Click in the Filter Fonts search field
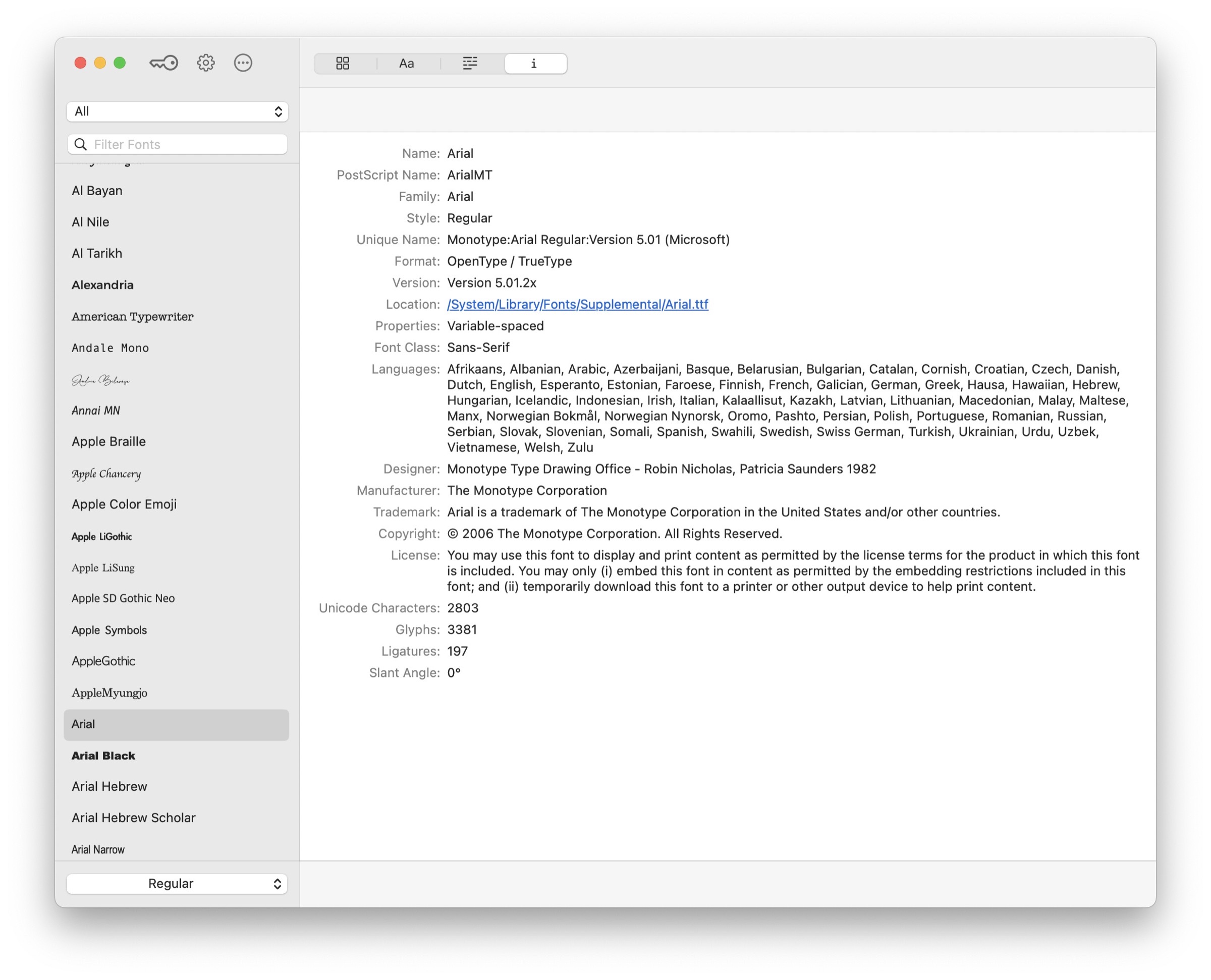This screenshot has height=980, width=1211. pos(186,145)
